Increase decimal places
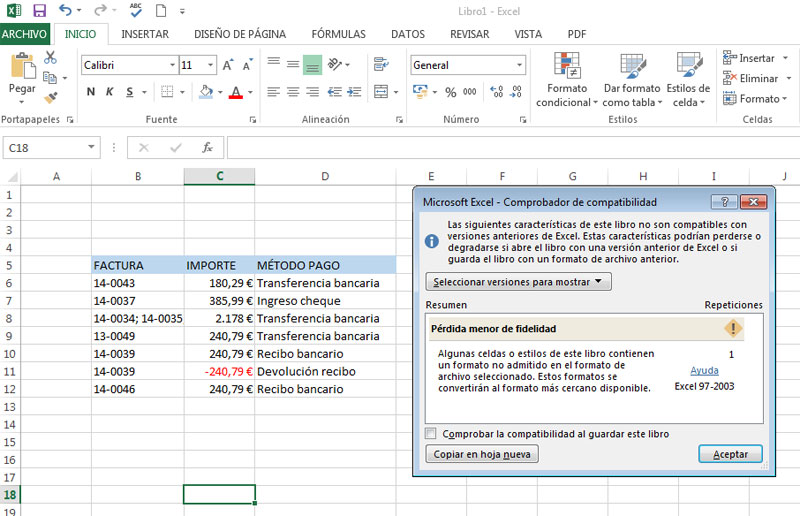Viewport: 800px width, 516px height. coord(496,92)
